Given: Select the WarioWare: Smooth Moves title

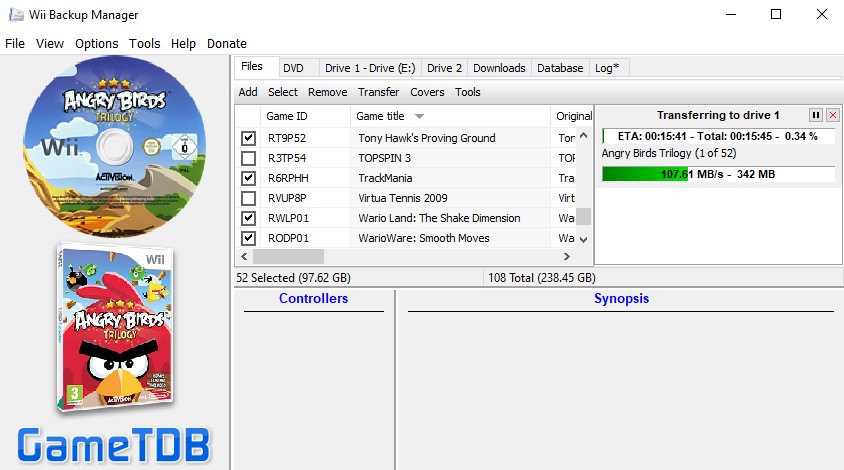Looking at the screenshot, I should [424, 238].
